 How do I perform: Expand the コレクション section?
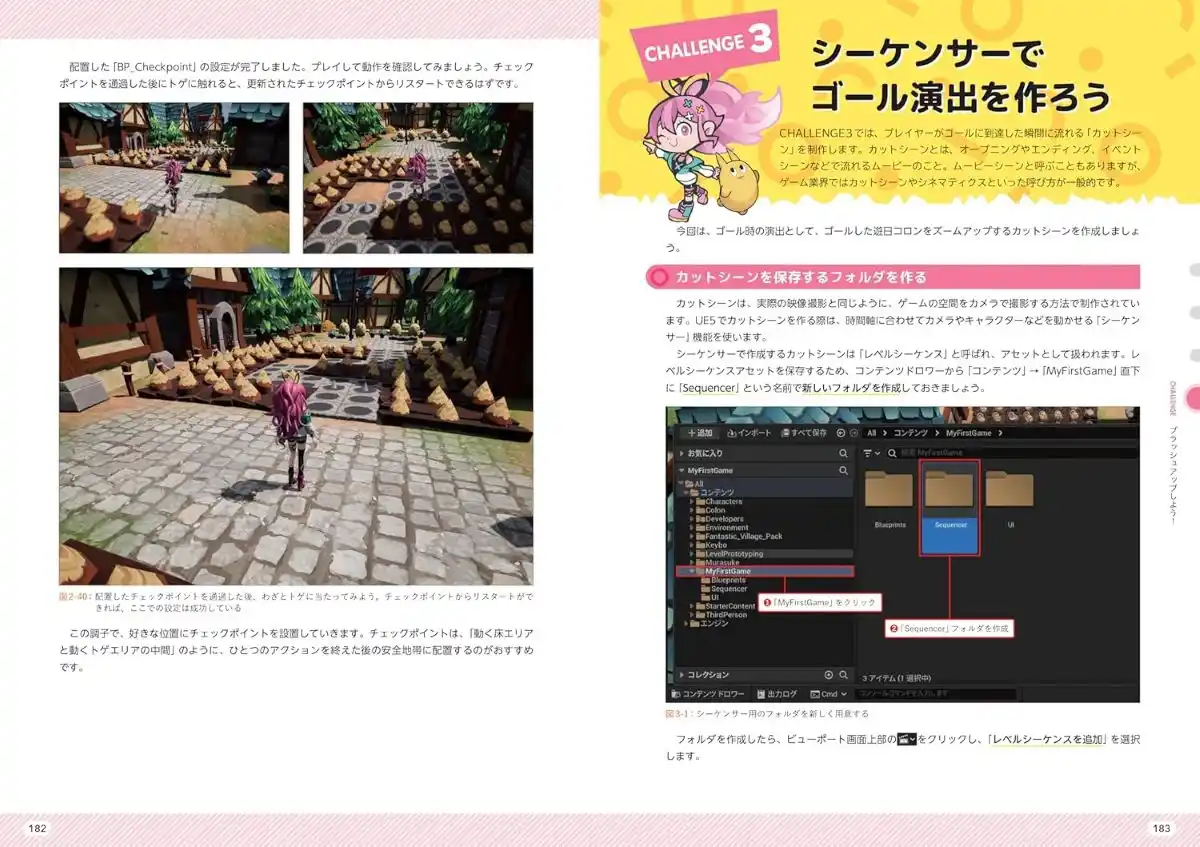coord(682,675)
